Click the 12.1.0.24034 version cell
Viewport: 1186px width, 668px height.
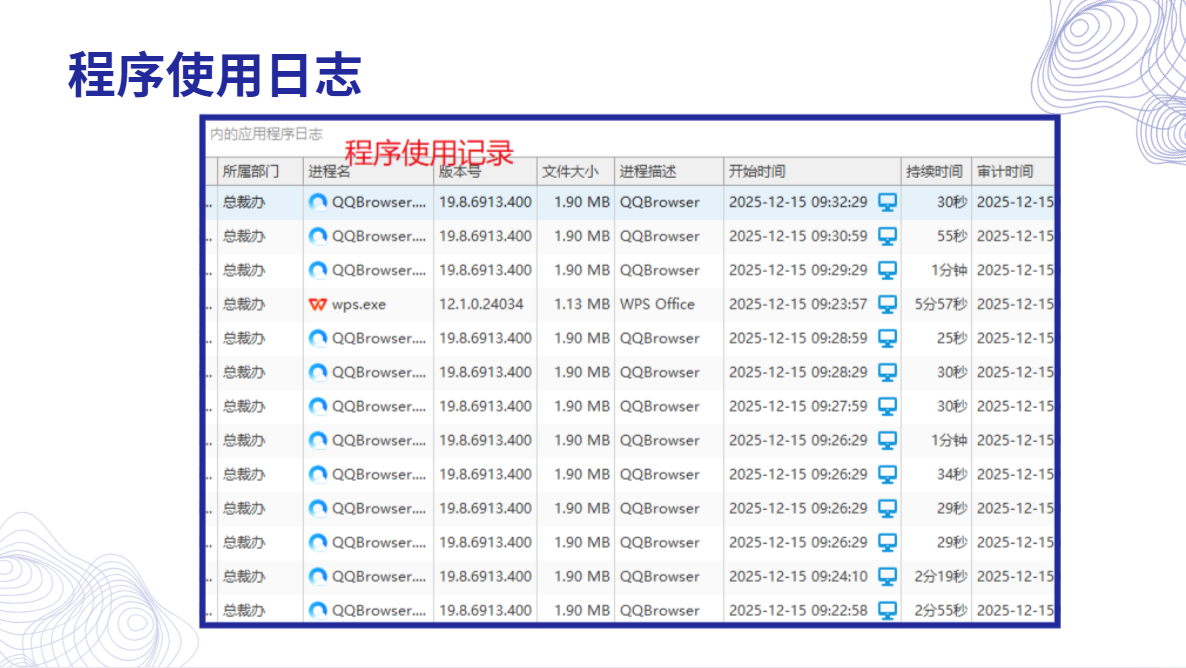pyautogui.click(x=482, y=304)
